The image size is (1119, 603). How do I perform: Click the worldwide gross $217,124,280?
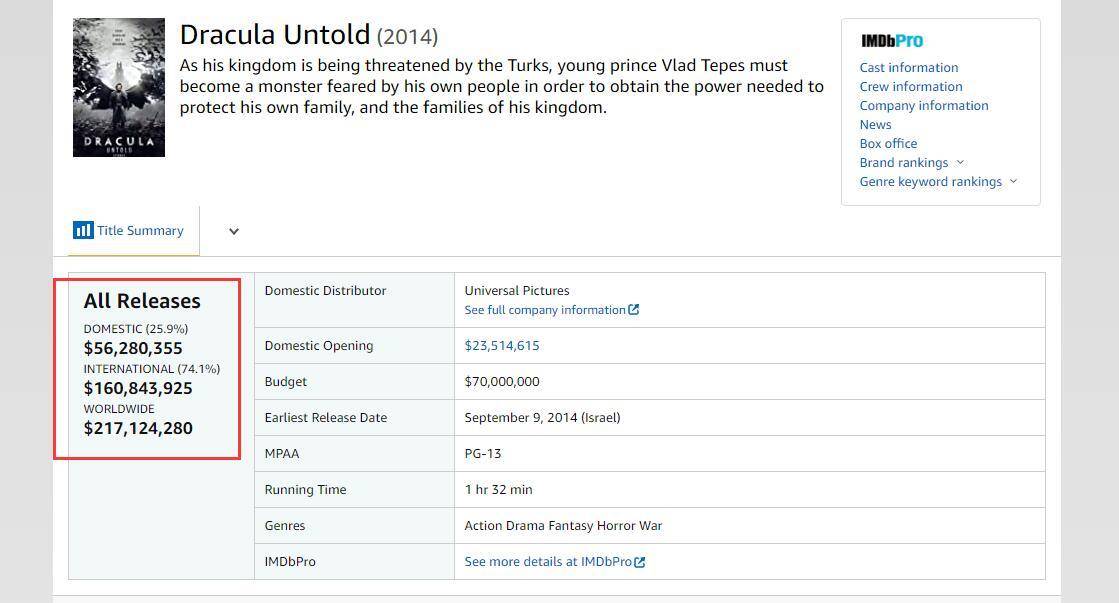(138, 428)
